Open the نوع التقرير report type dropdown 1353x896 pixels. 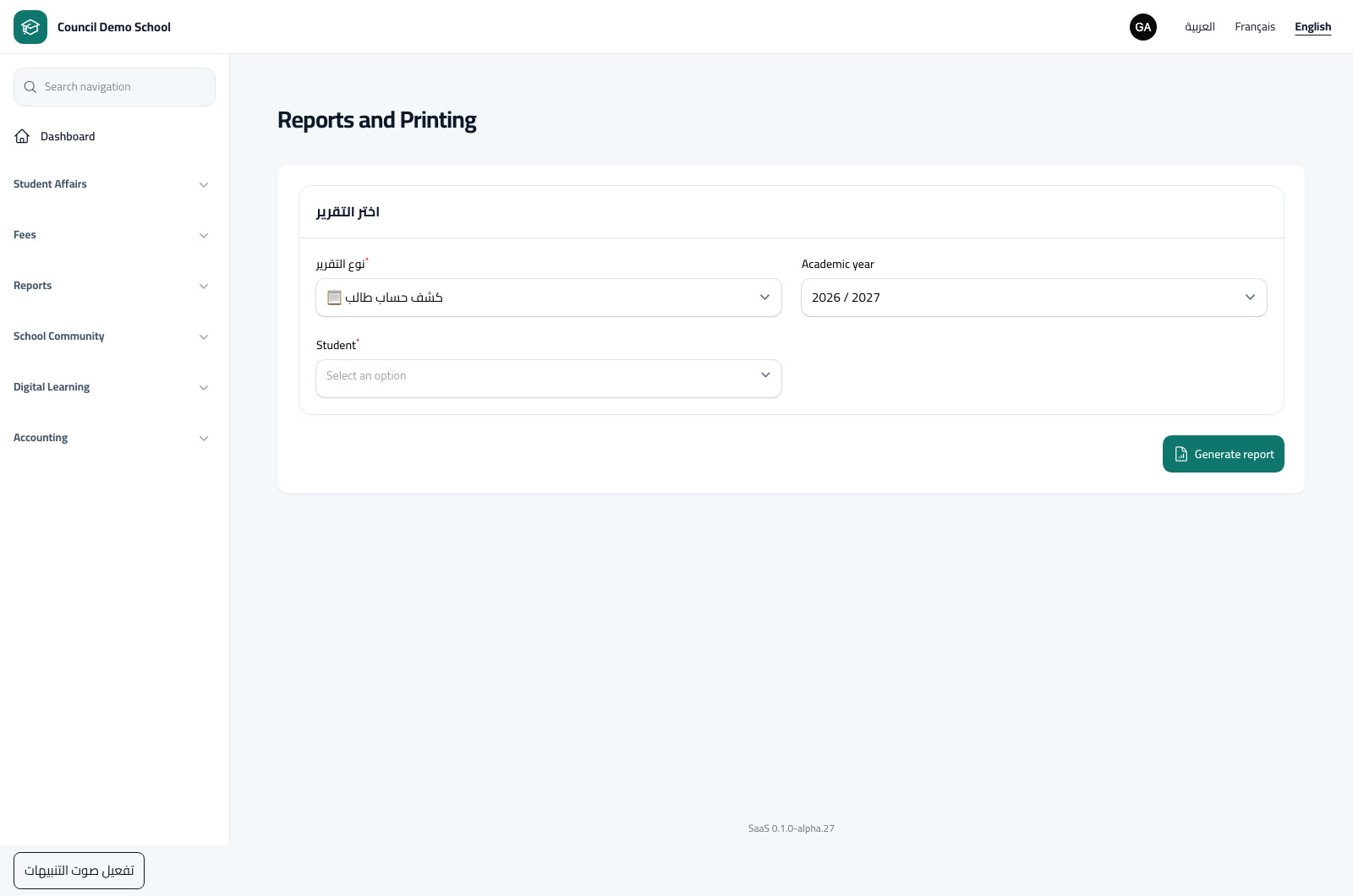[549, 298]
